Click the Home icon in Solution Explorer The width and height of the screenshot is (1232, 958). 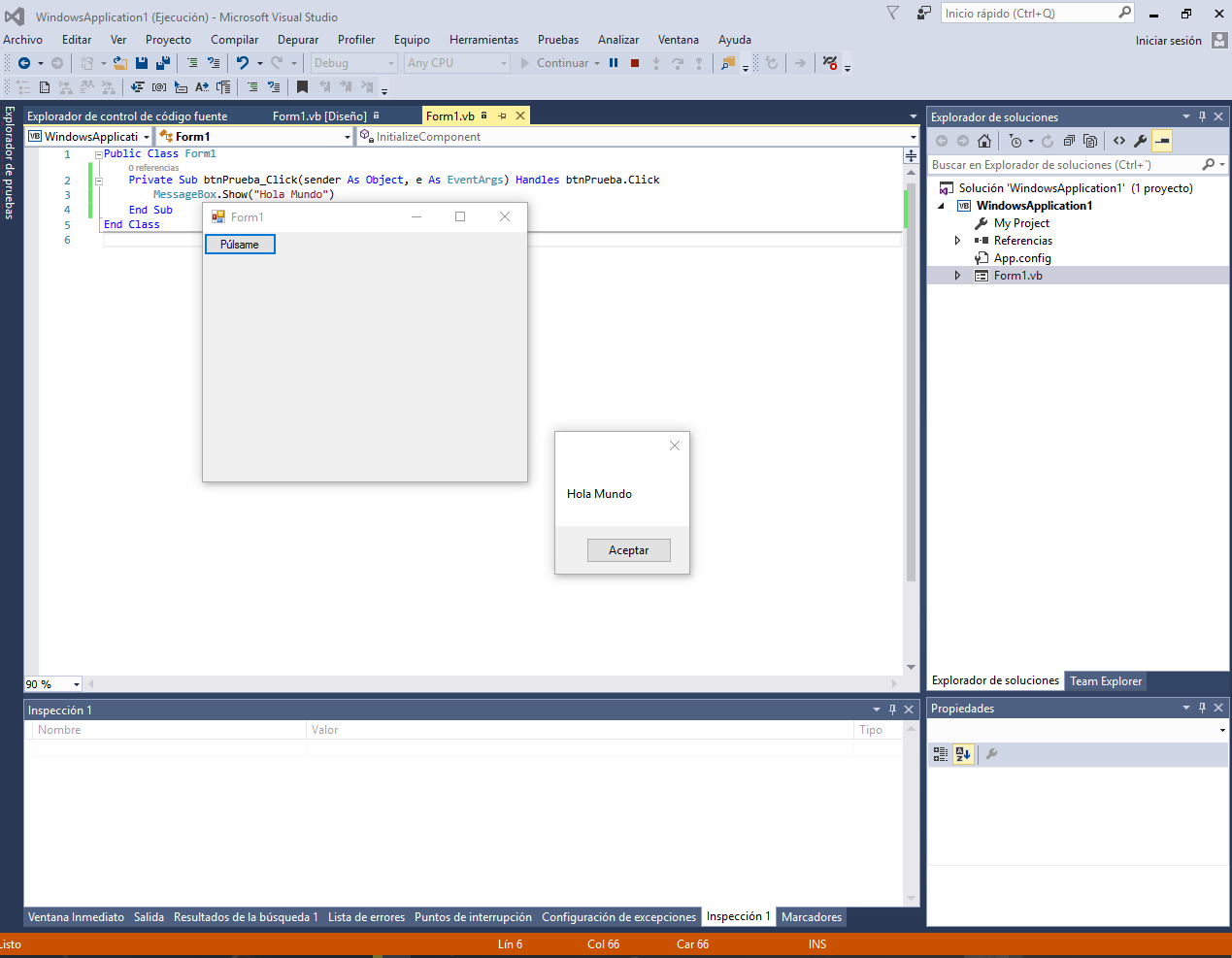pyautogui.click(x=984, y=141)
